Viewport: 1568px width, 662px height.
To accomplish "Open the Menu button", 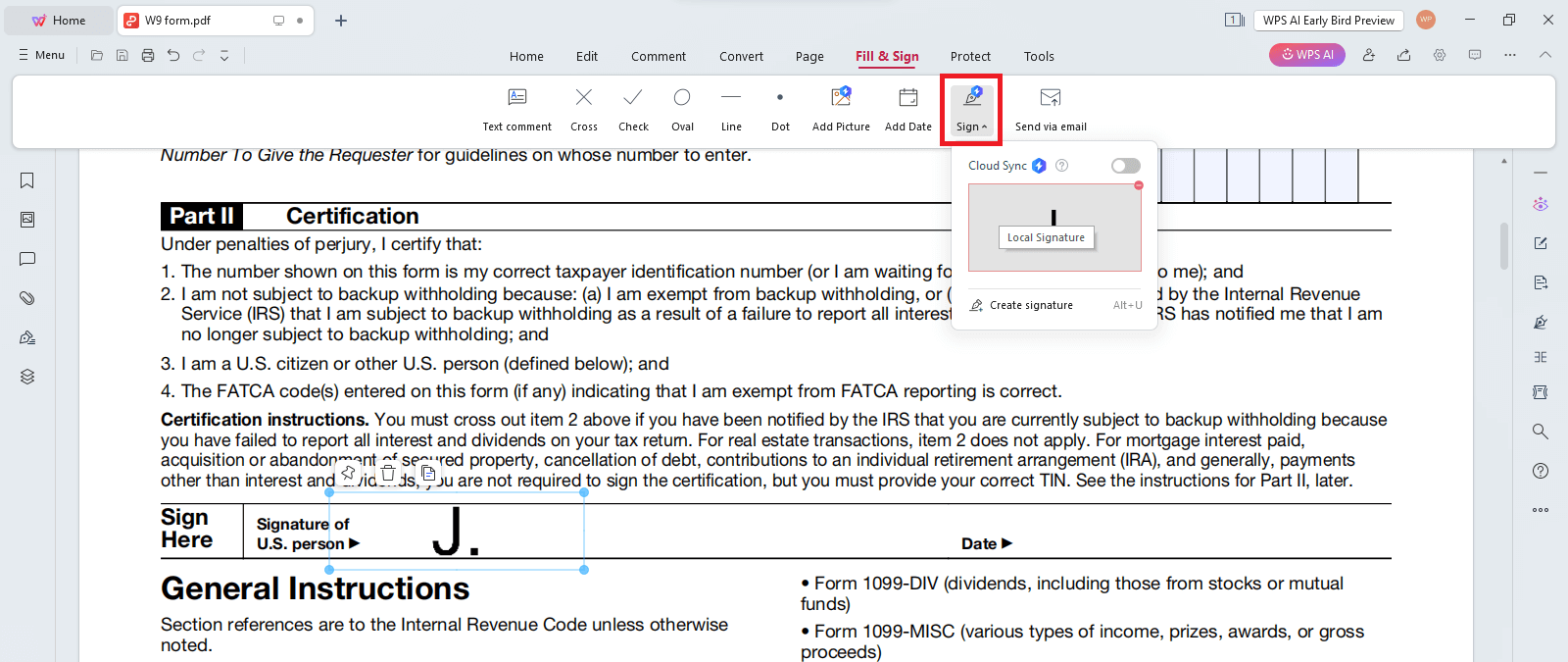I will click(x=42, y=55).
